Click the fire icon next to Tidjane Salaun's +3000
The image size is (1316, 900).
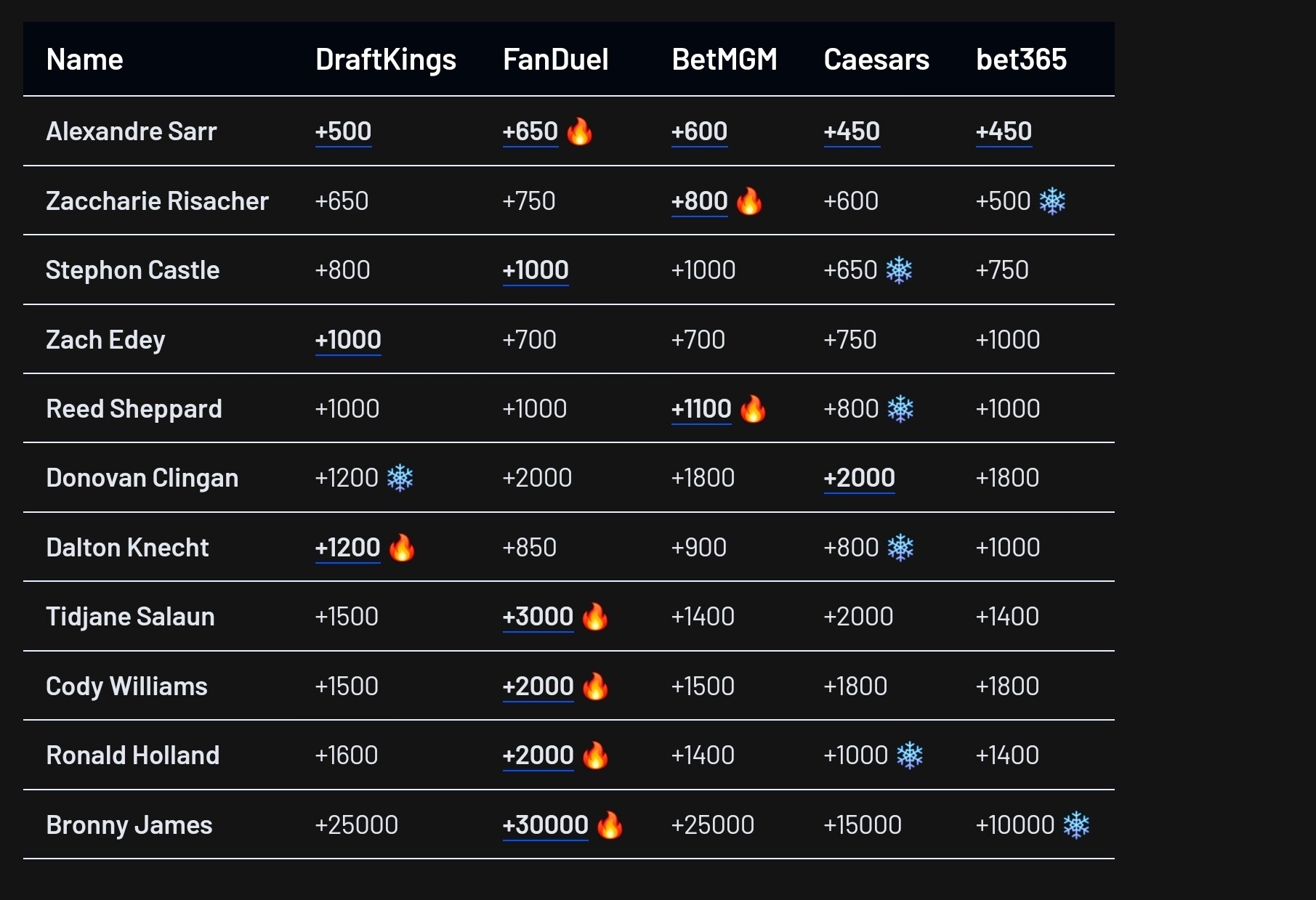(x=595, y=617)
